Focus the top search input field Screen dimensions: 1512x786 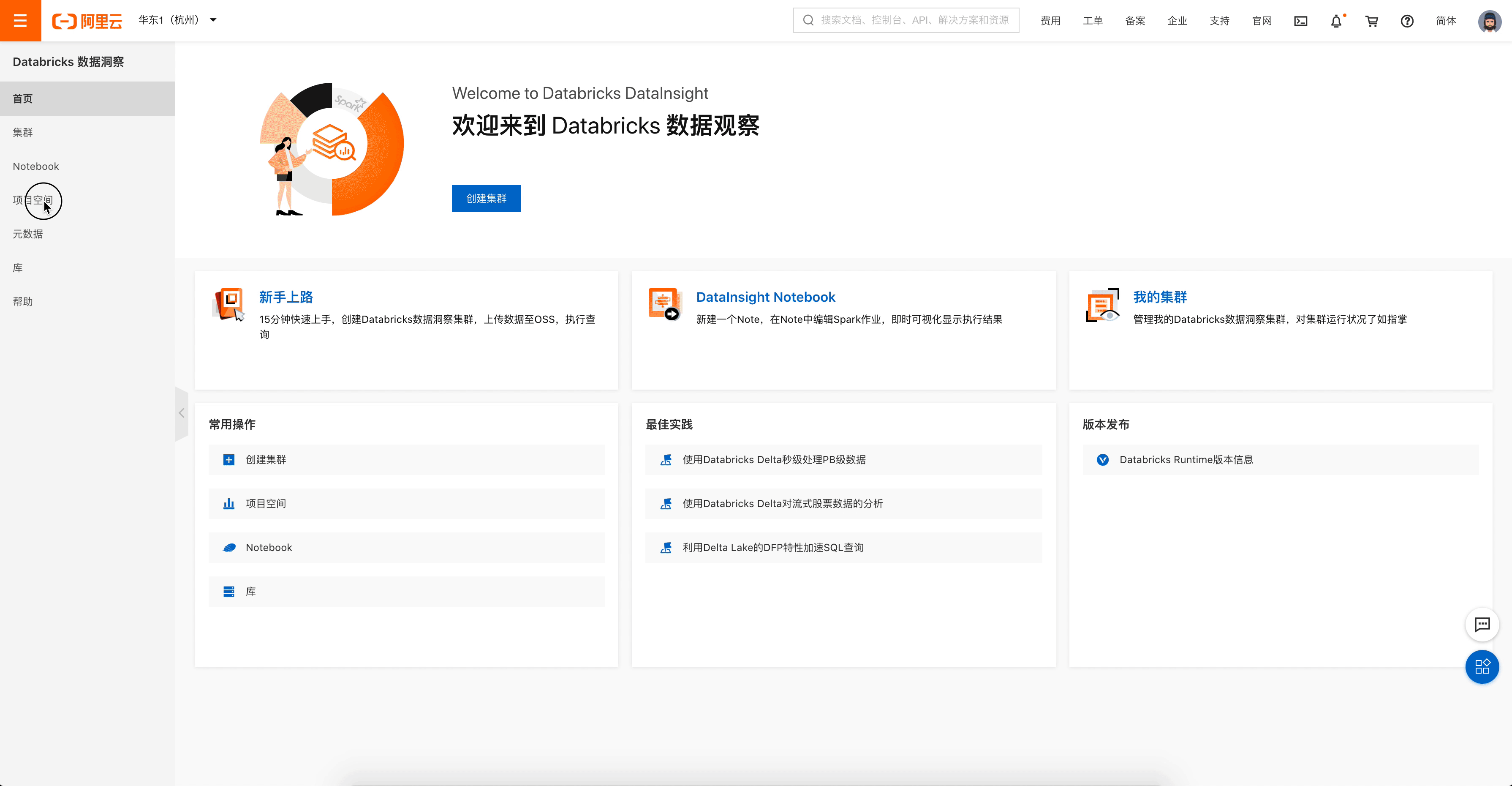(906, 21)
